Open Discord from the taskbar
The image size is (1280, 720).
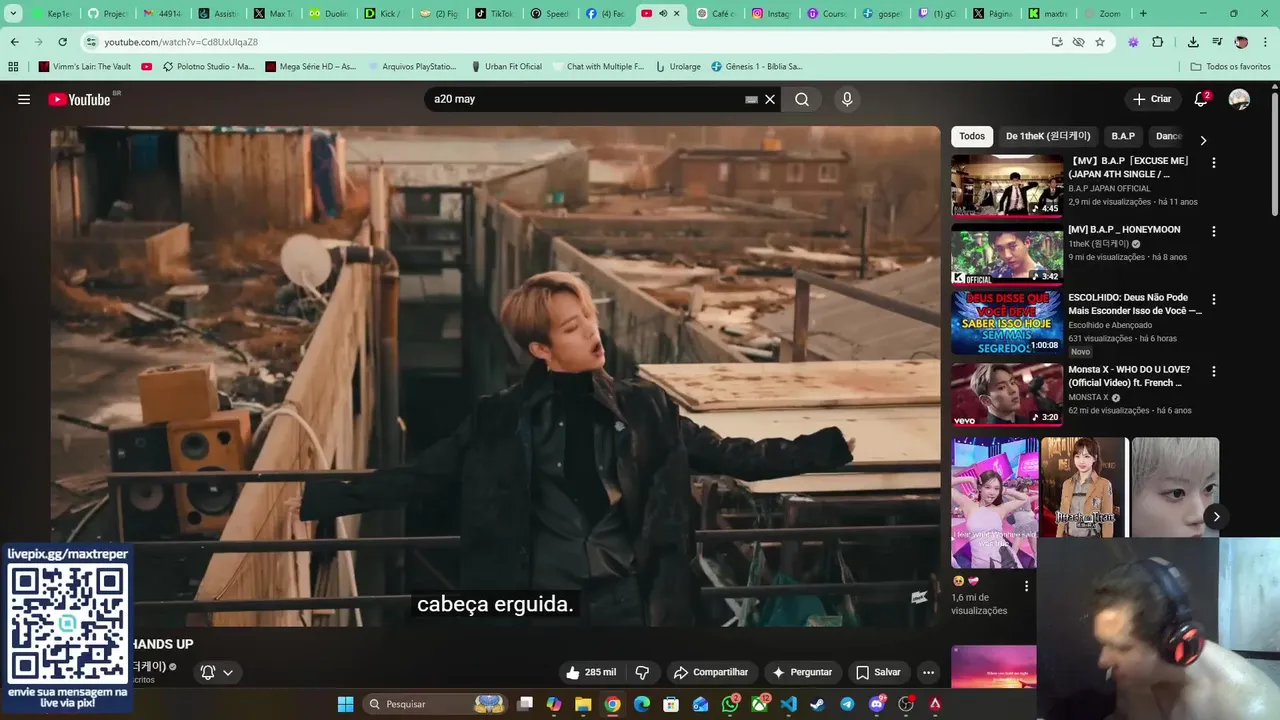pyautogui.click(x=877, y=704)
